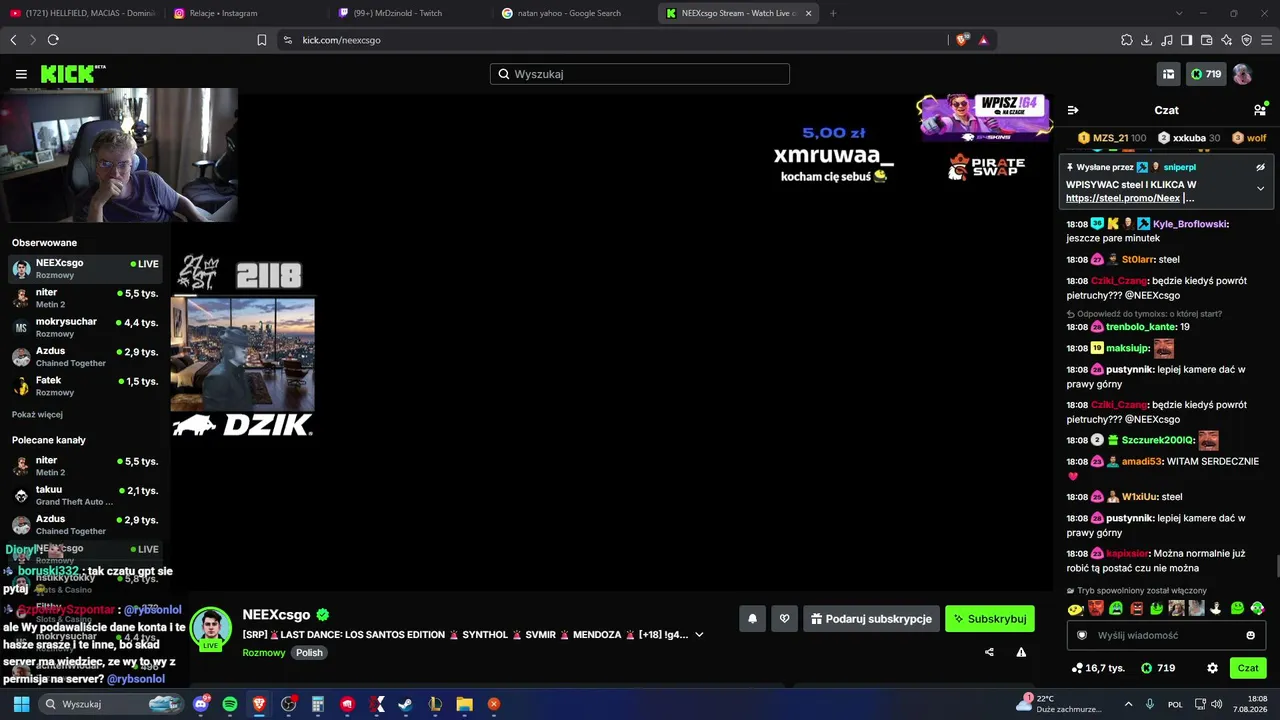This screenshot has width=1280, height=720.
Task: Report the stream with the warning icon
Action: click(1021, 652)
